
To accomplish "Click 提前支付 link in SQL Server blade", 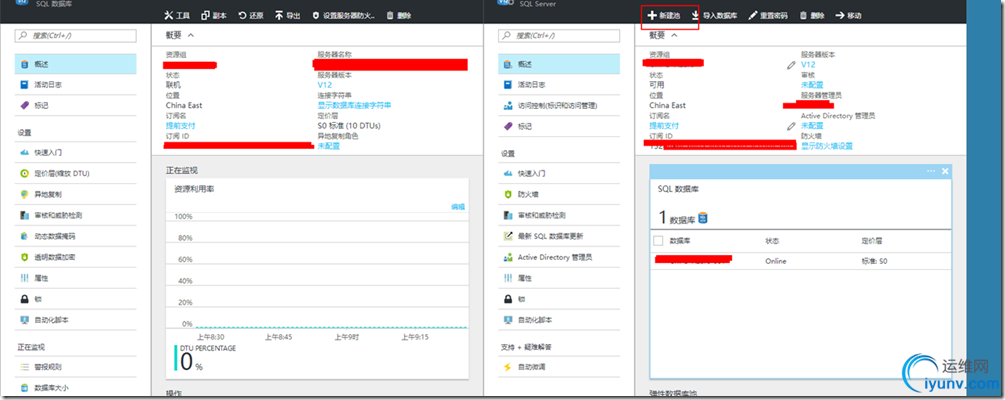I will point(664,126).
